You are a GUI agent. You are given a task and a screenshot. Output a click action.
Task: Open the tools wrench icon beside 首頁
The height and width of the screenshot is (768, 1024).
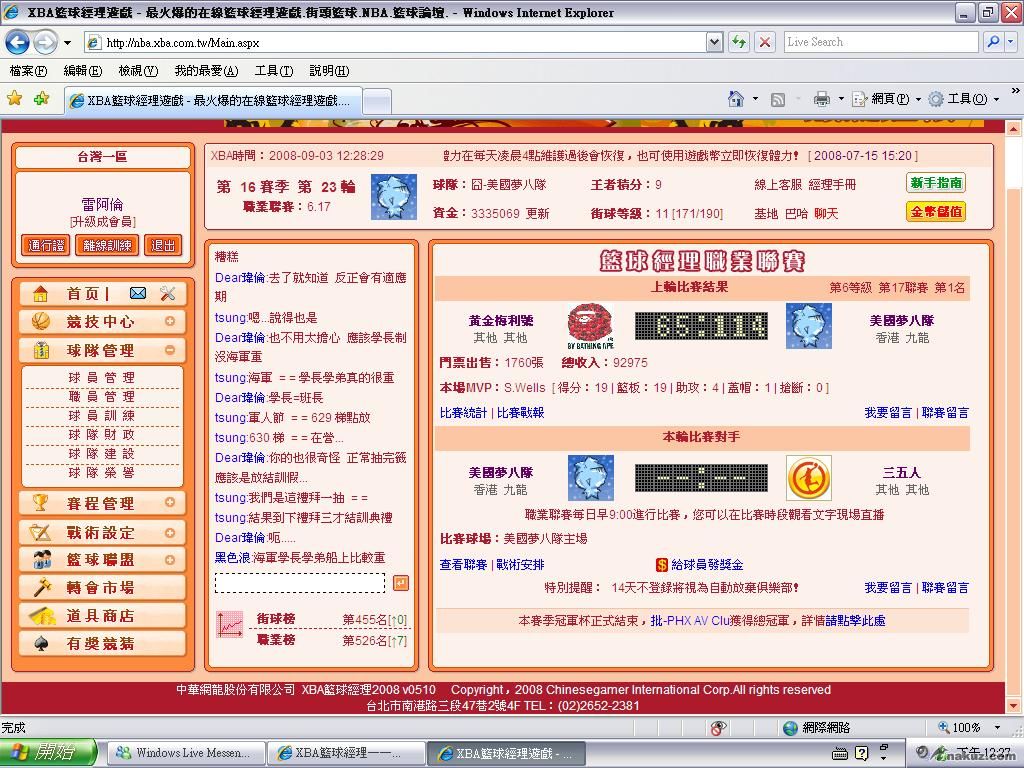point(168,293)
